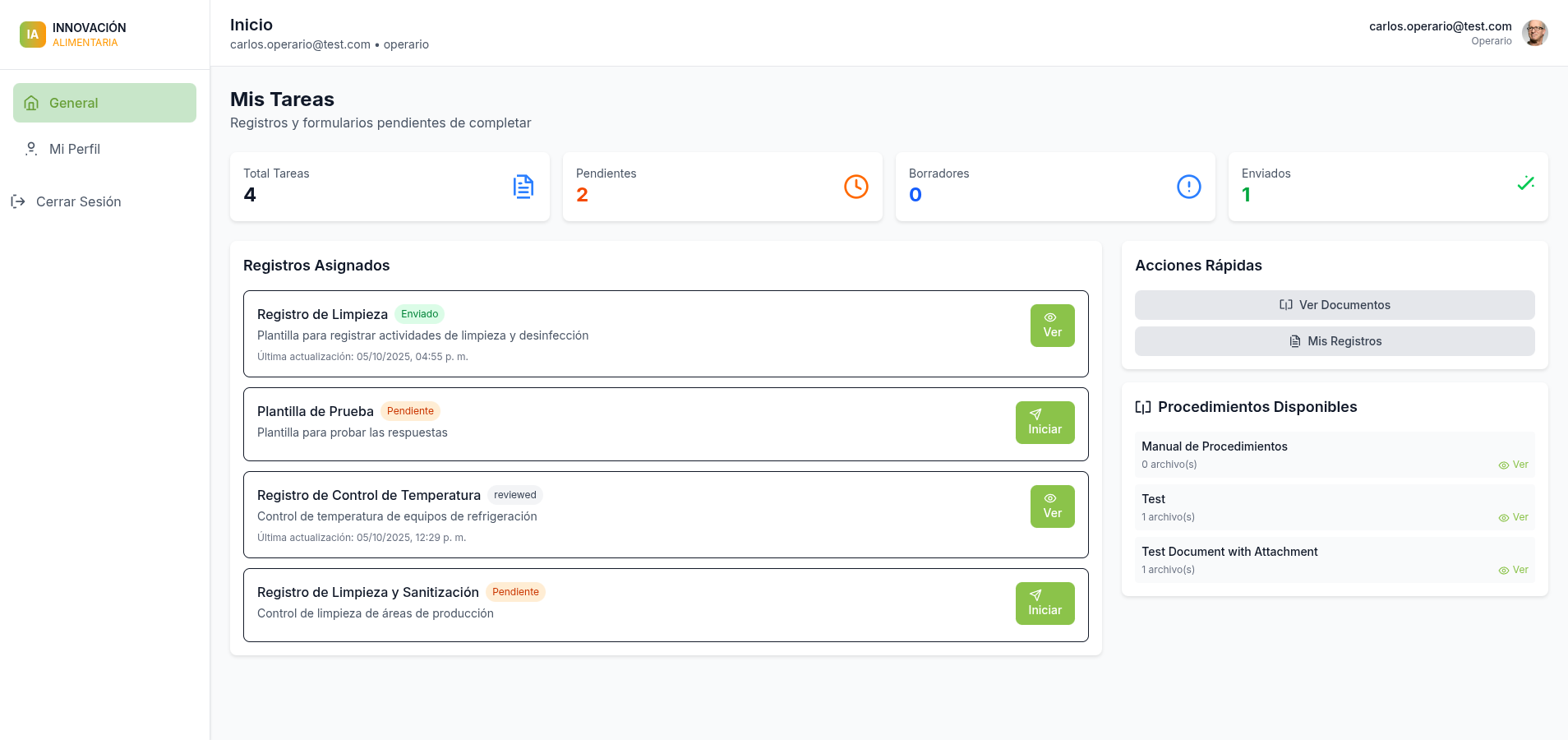Click the Pendiente badge on Plantilla de Prueba
Viewport: 1568px width, 740px height.
pos(410,411)
